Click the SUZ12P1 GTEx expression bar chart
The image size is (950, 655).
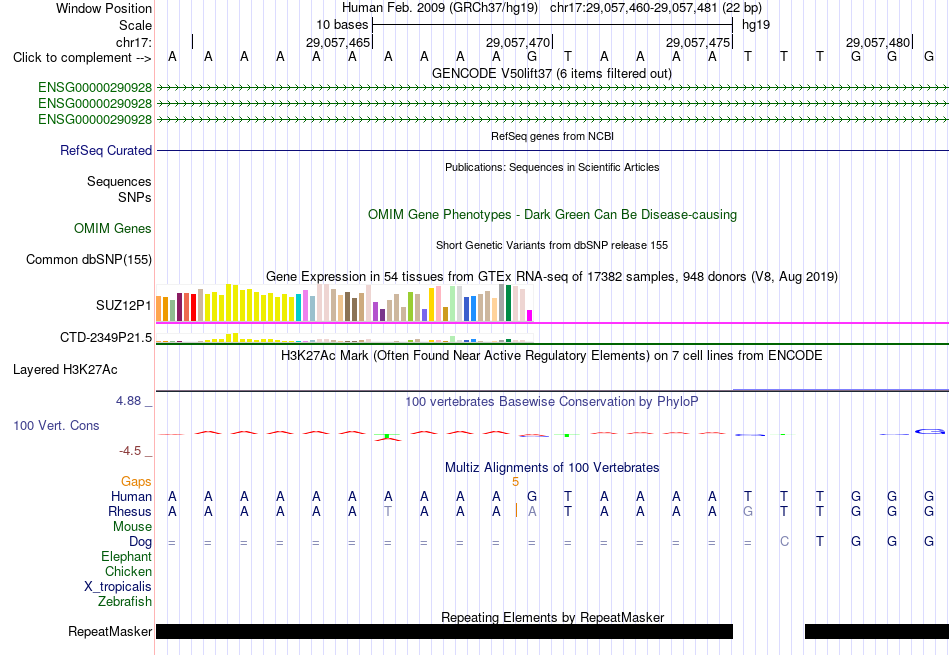[344, 302]
